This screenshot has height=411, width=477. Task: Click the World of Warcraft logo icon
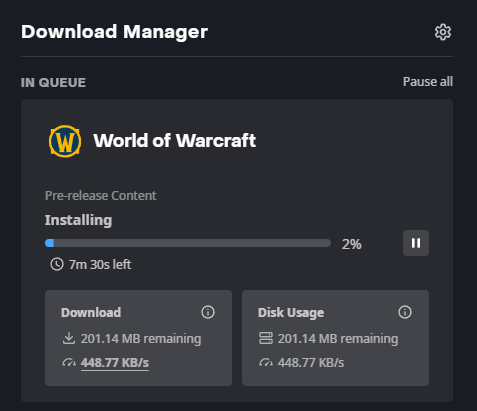(x=65, y=141)
